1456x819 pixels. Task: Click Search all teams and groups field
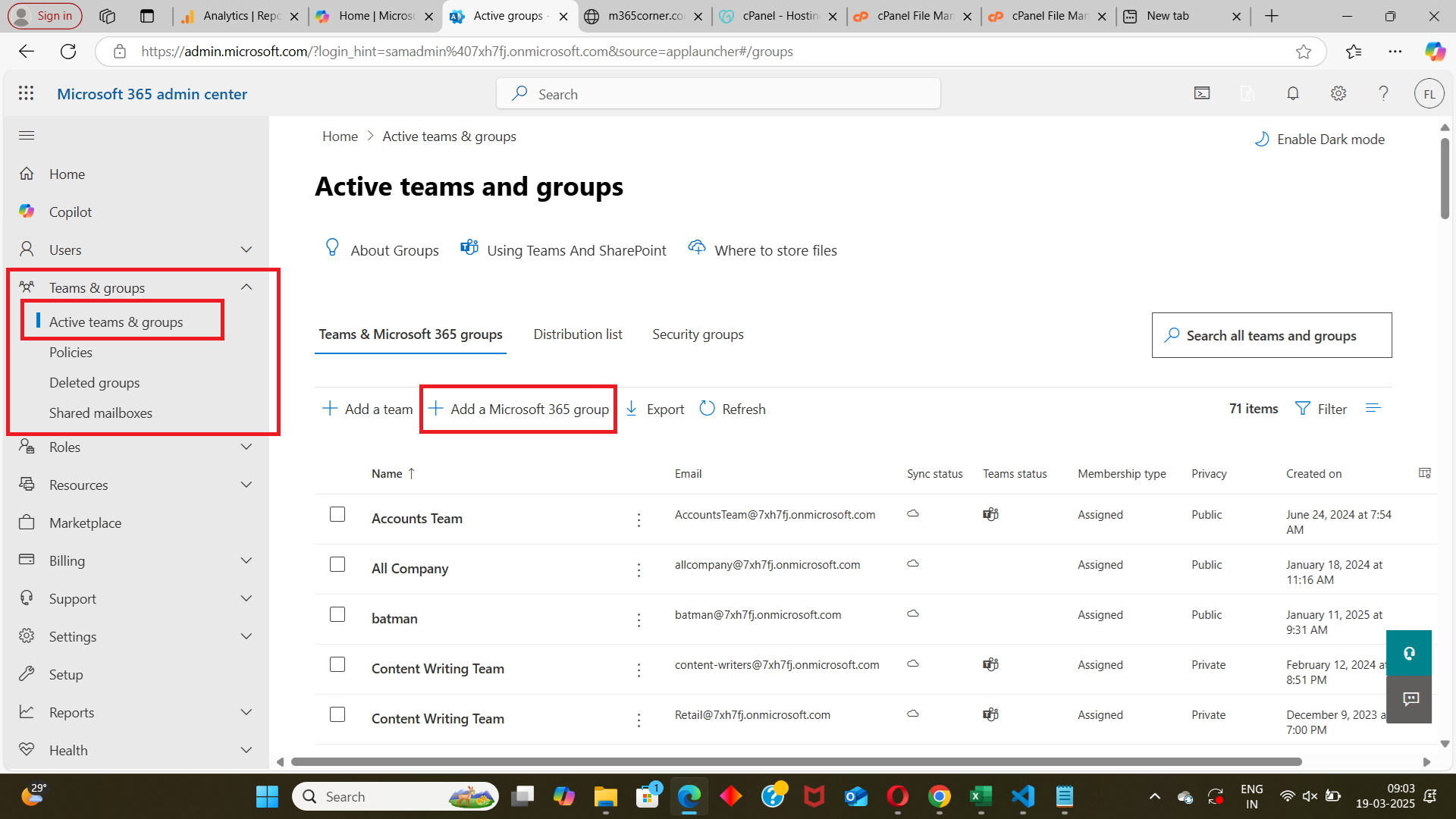1272,335
